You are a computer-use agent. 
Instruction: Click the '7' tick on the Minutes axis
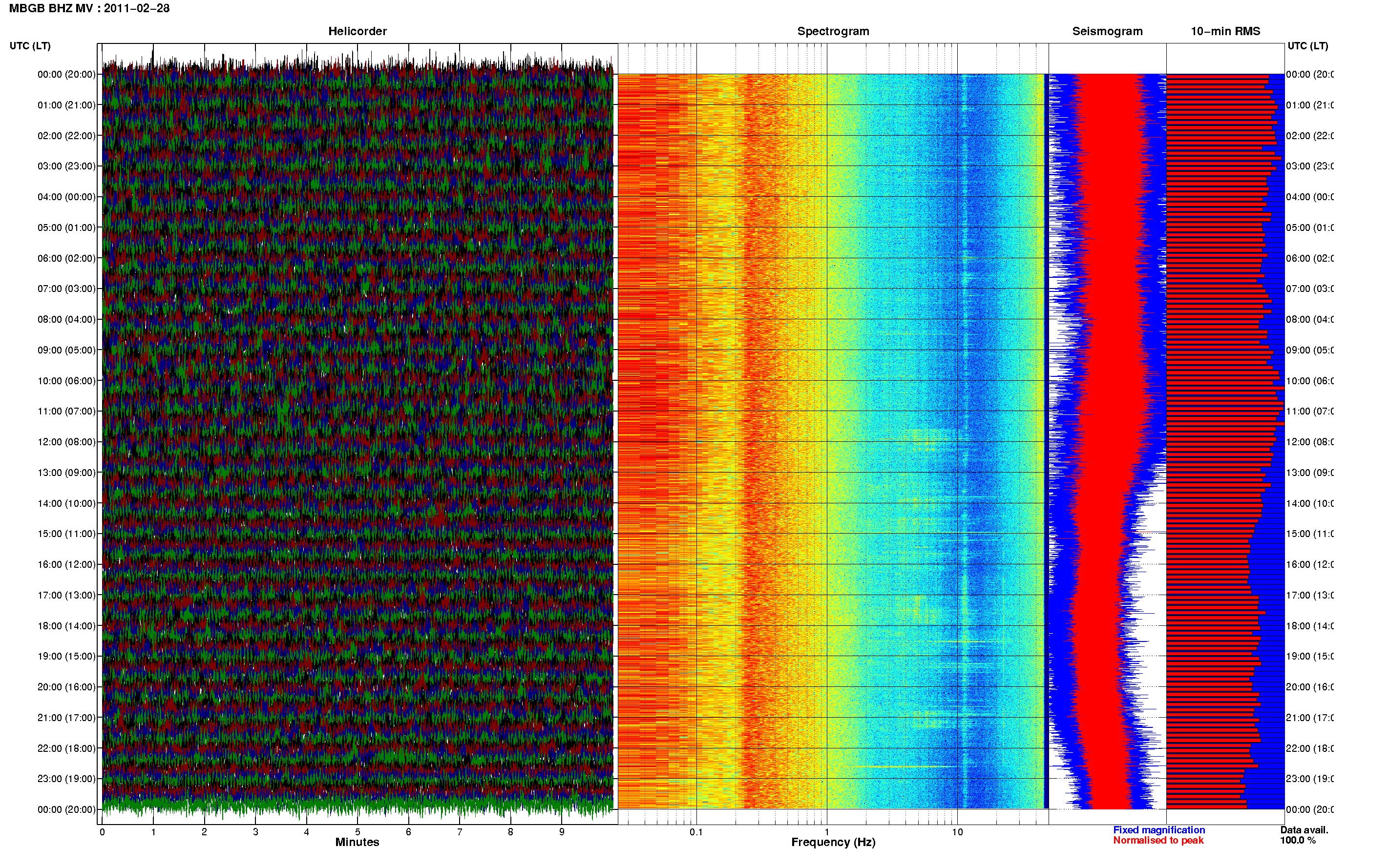coord(460,832)
